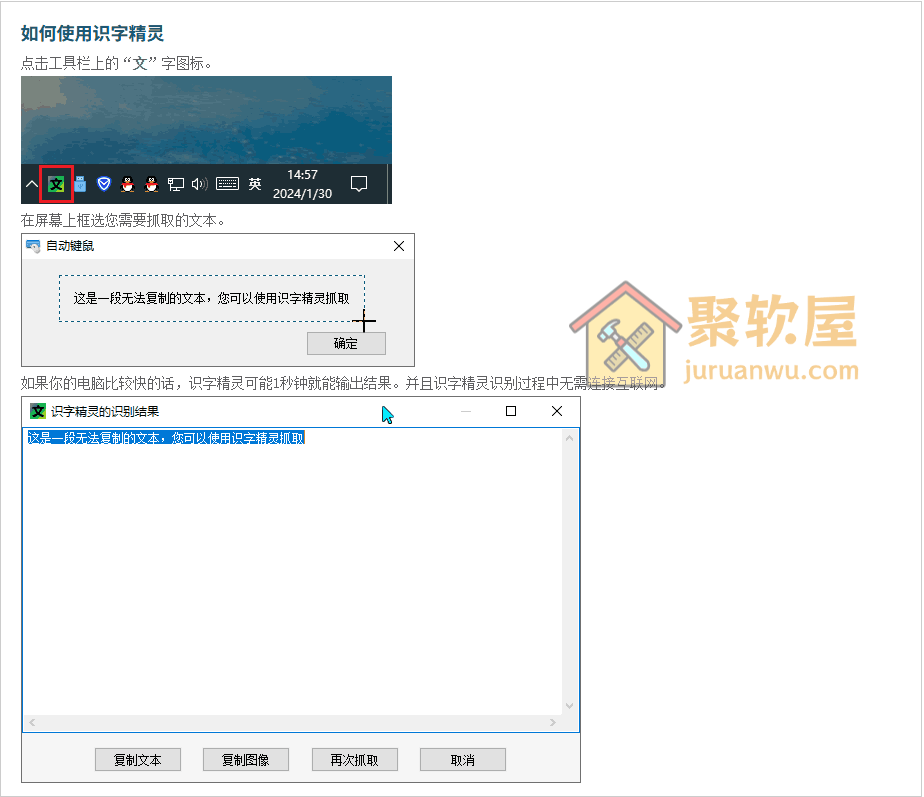Click the USB device tray icon

[x=79, y=181]
